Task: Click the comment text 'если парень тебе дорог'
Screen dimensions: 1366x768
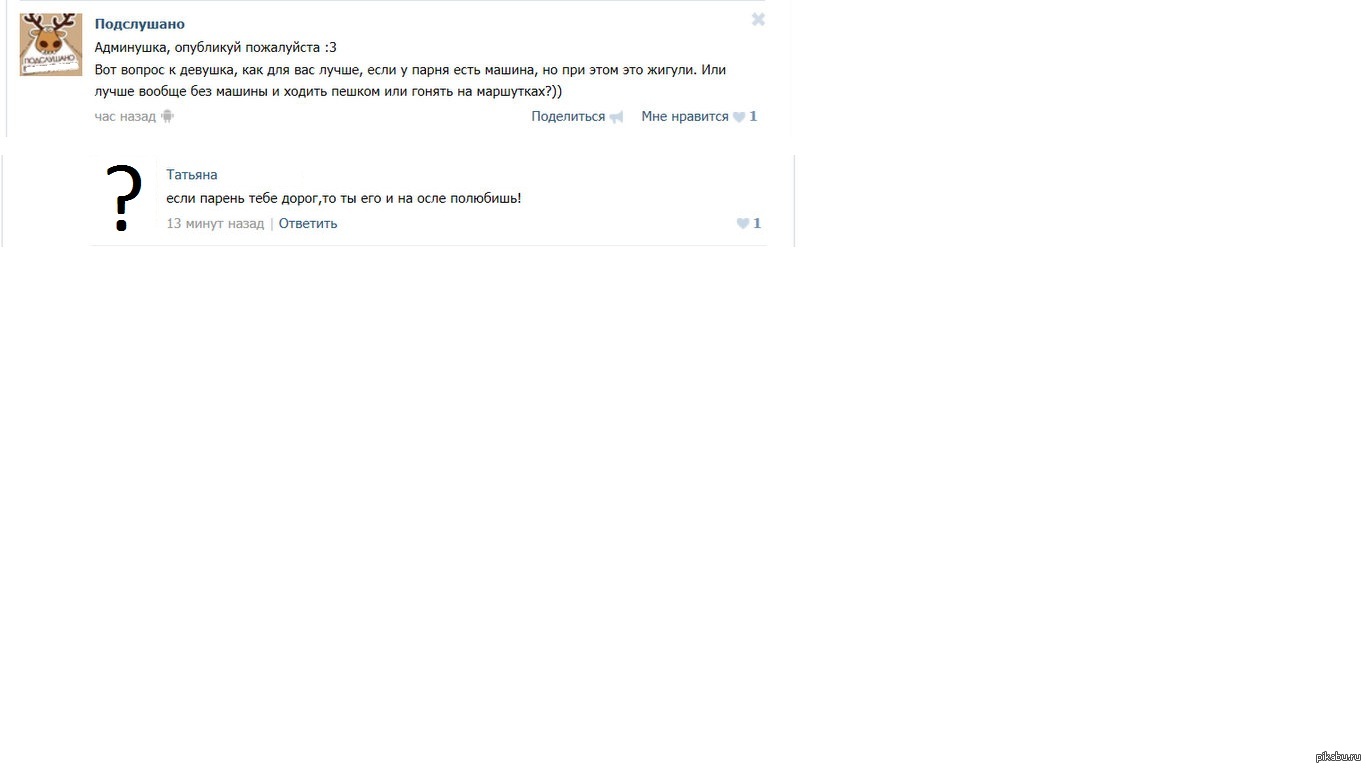Action: 243,198
